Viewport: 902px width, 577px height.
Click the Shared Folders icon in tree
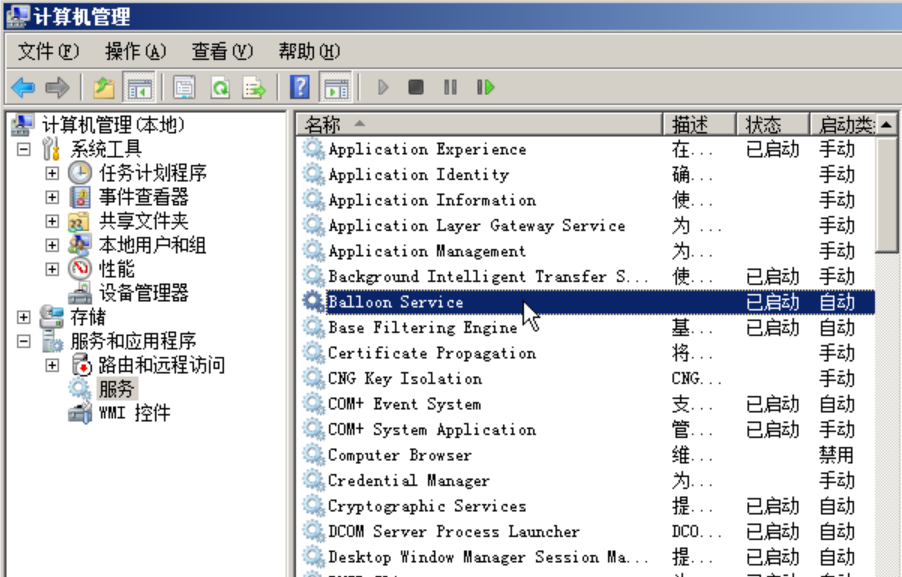[79, 221]
